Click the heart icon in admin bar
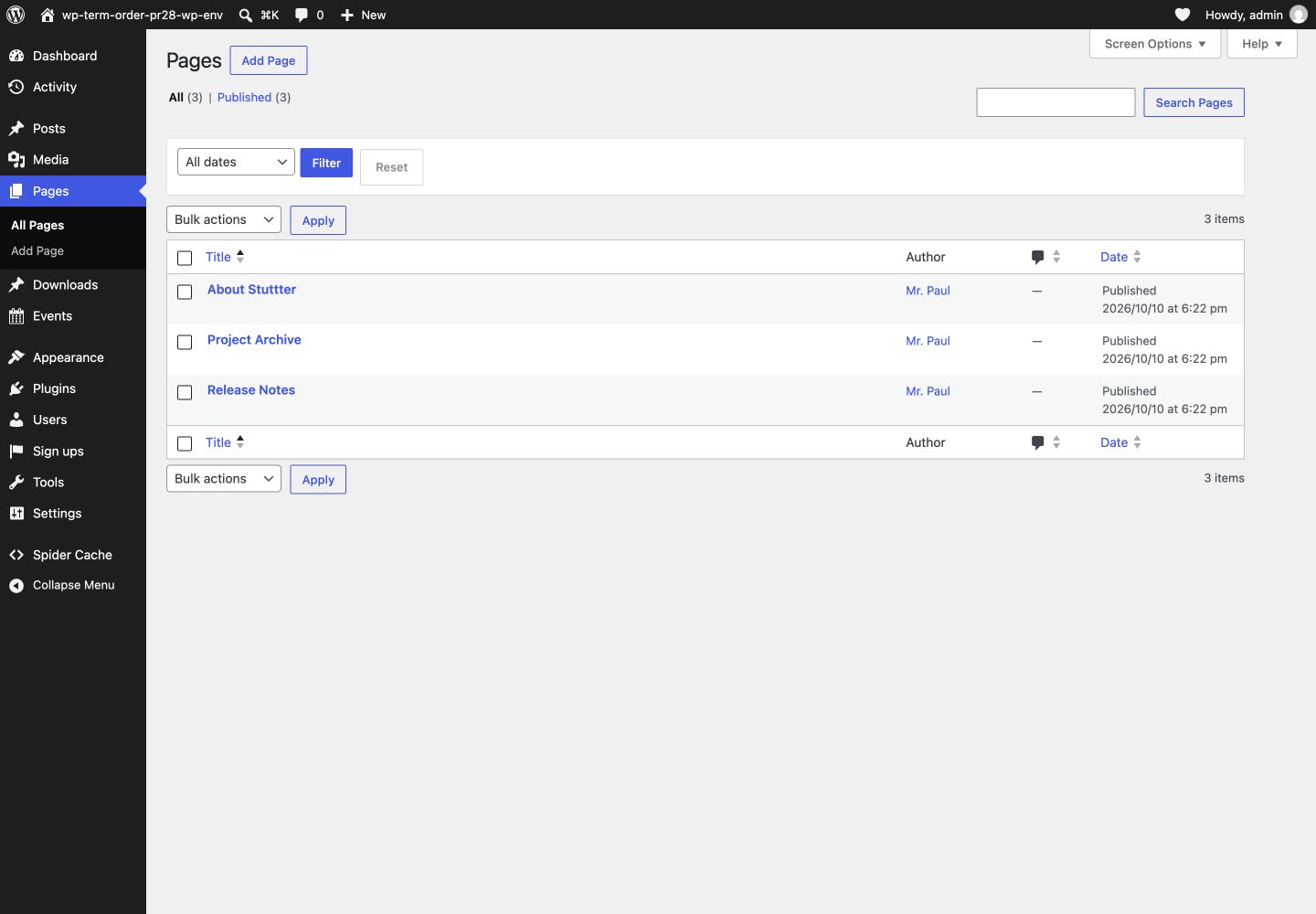Image resolution: width=1316 pixels, height=914 pixels. tap(1183, 15)
